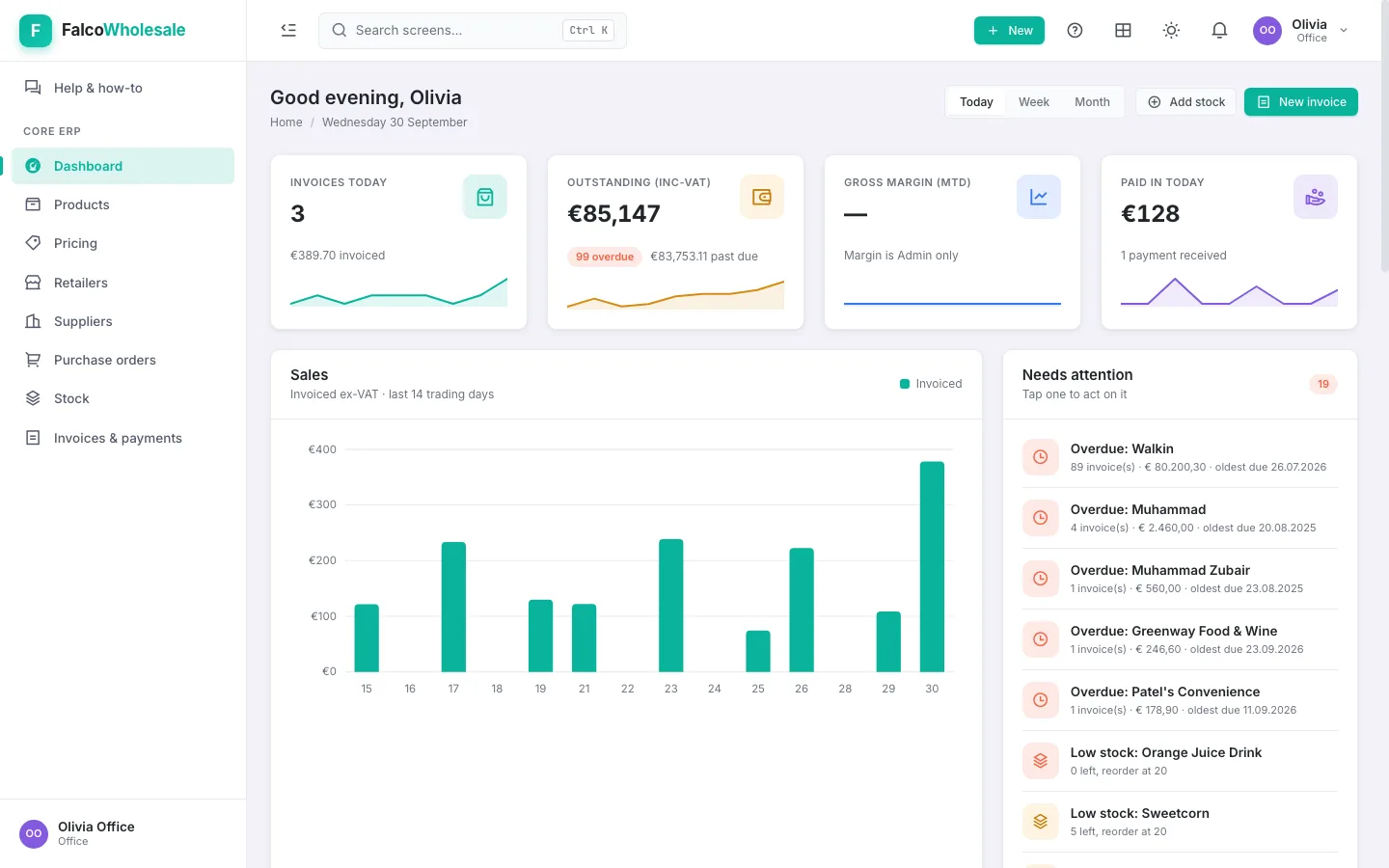The width and height of the screenshot is (1389, 868).
Task: Switch to the Month tab
Action: [1092, 102]
